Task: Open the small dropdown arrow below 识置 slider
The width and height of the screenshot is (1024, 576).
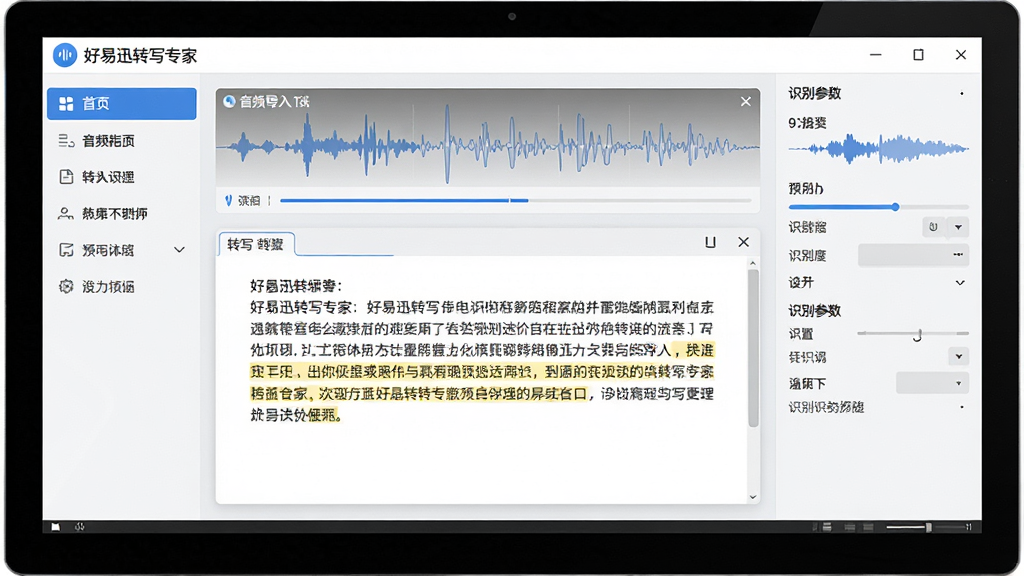Action: coord(959,357)
